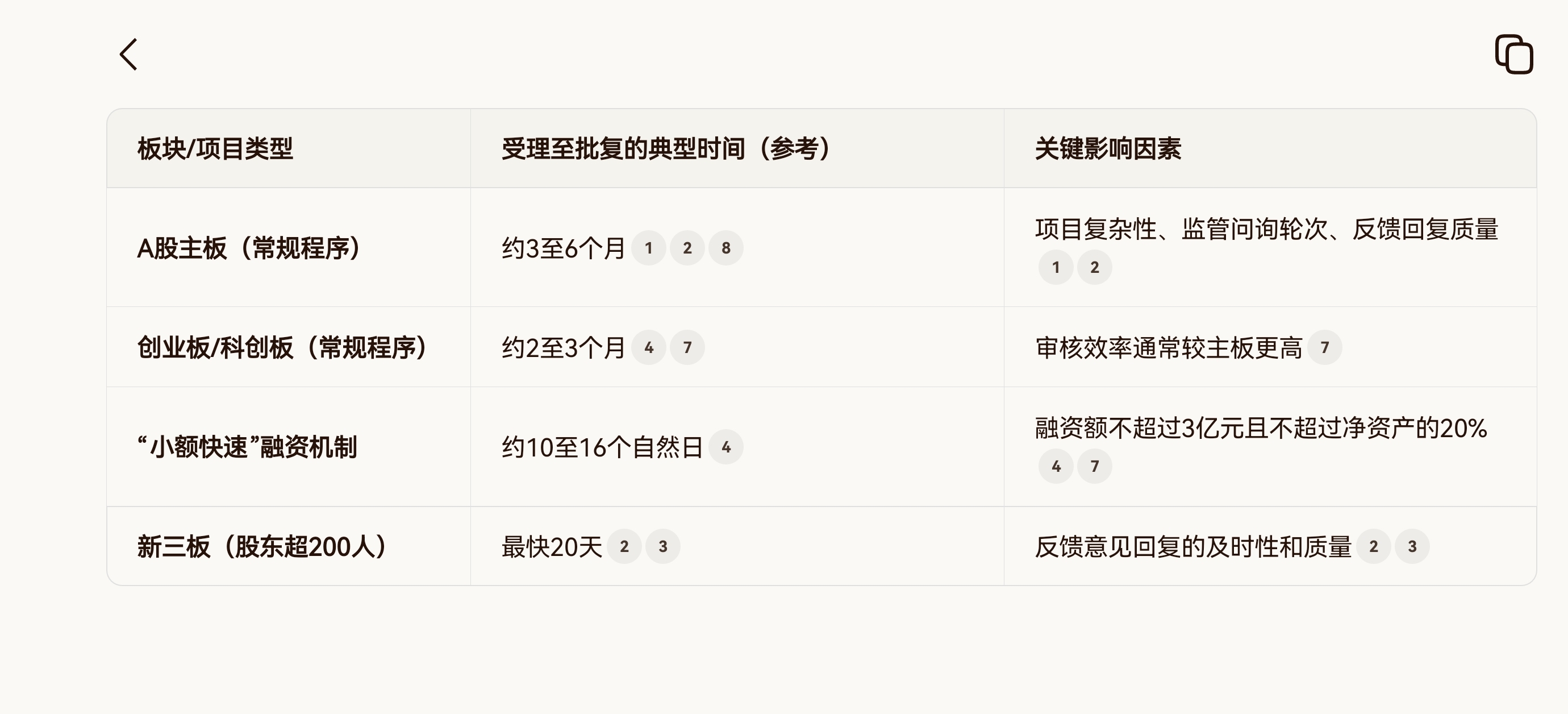
Task: Open citation 2 next to 约3至6个月
Action: click(x=687, y=248)
